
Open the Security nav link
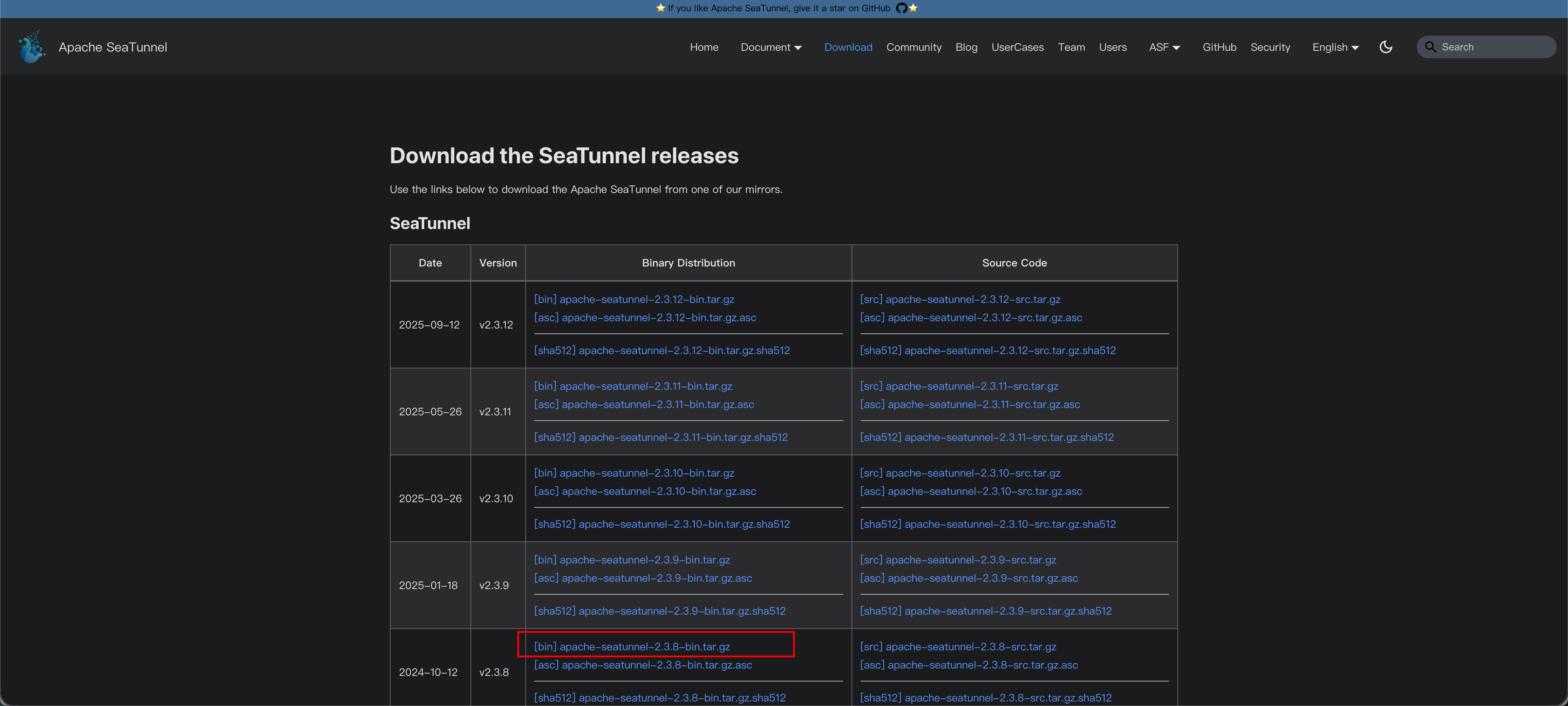click(1270, 47)
